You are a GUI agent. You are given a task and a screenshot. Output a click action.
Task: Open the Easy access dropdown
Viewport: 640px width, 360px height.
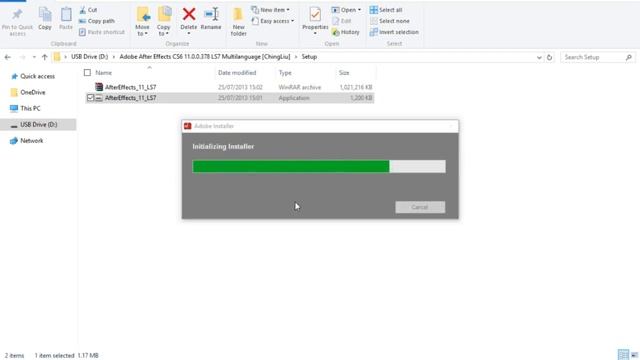pyautogui.click(x=273, y=21)
